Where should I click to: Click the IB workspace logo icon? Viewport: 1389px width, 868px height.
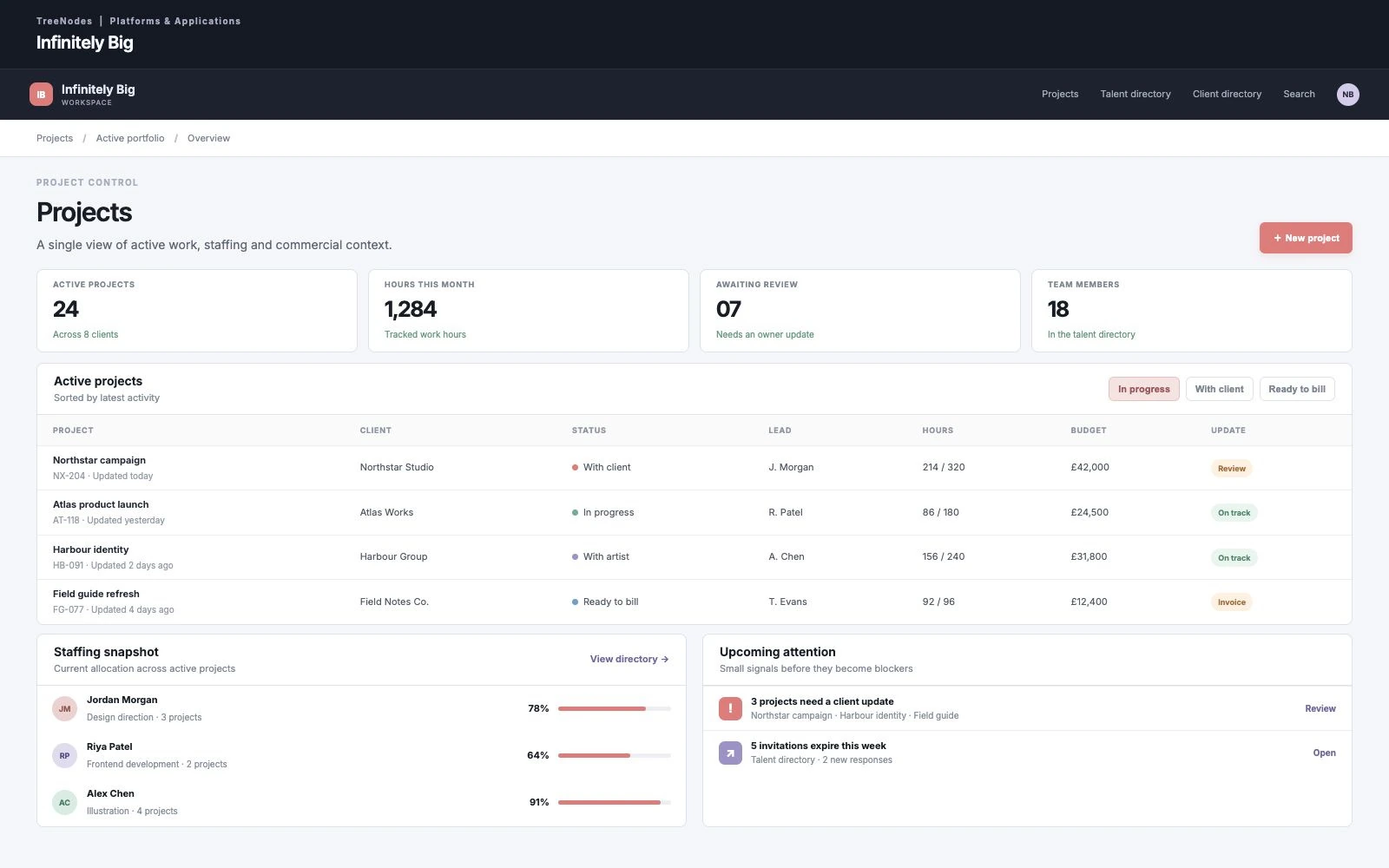coord(41,95)
